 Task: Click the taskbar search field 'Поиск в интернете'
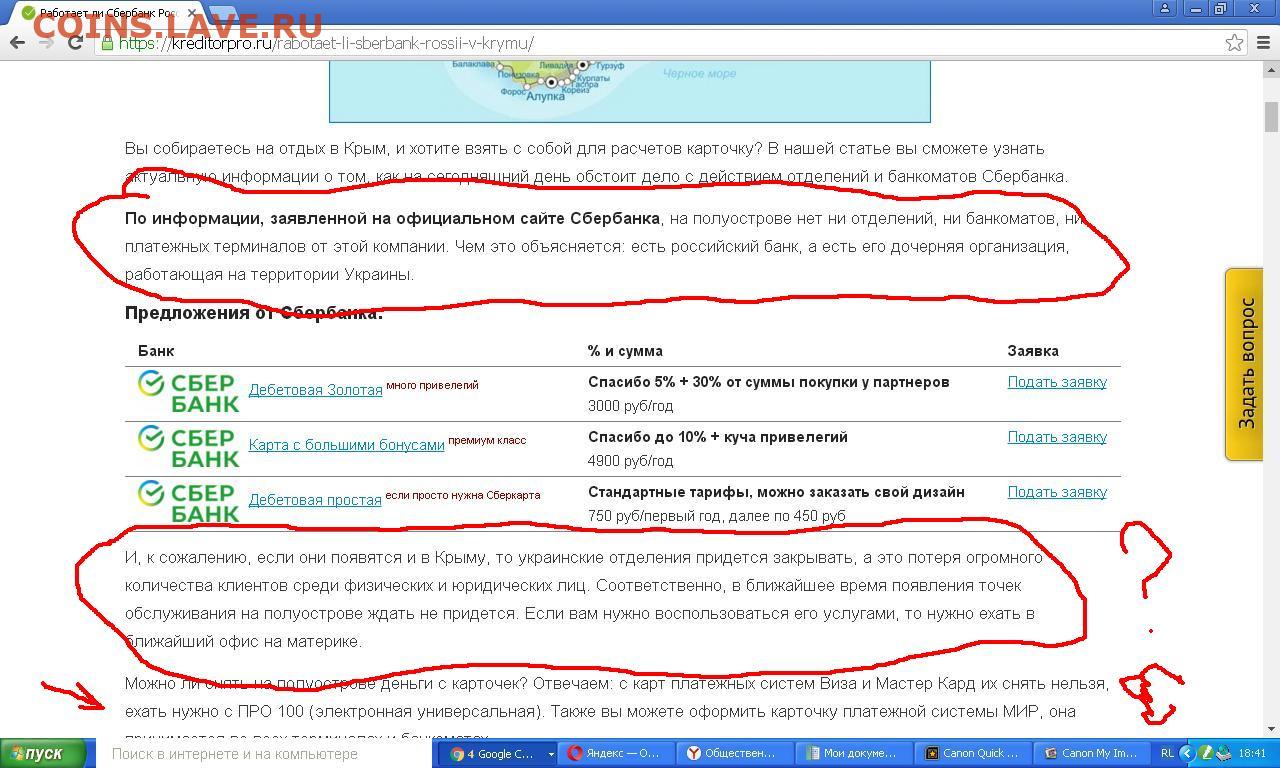pos(262,754)
